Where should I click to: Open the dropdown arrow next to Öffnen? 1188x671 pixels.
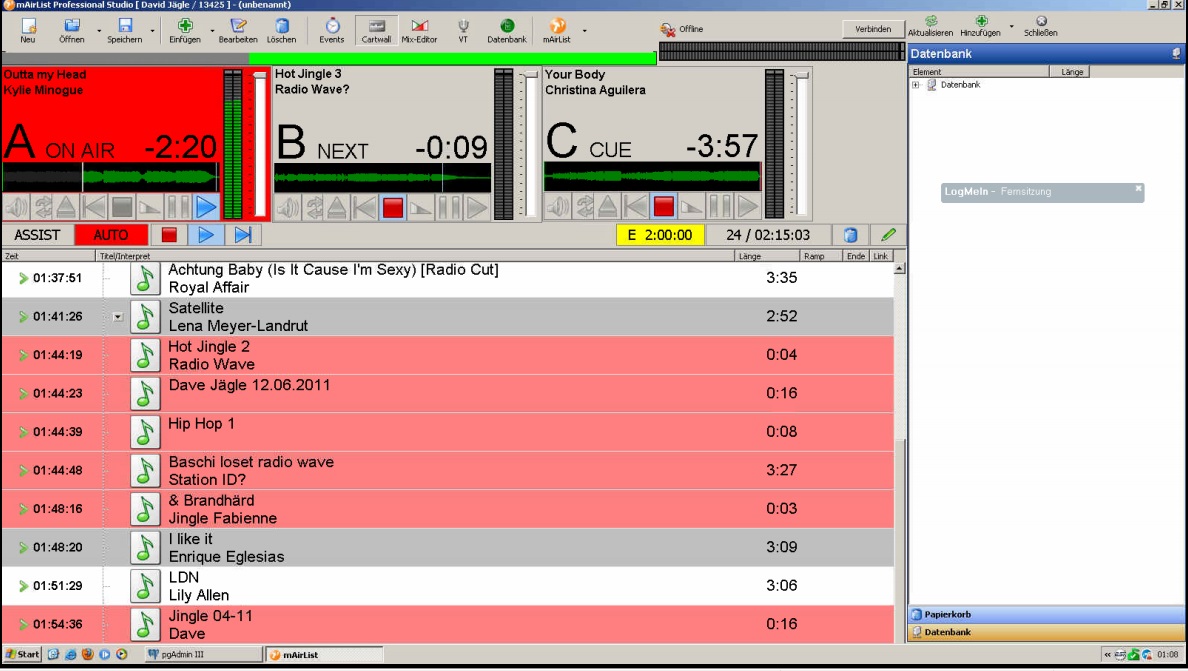(x=99, y=30)
